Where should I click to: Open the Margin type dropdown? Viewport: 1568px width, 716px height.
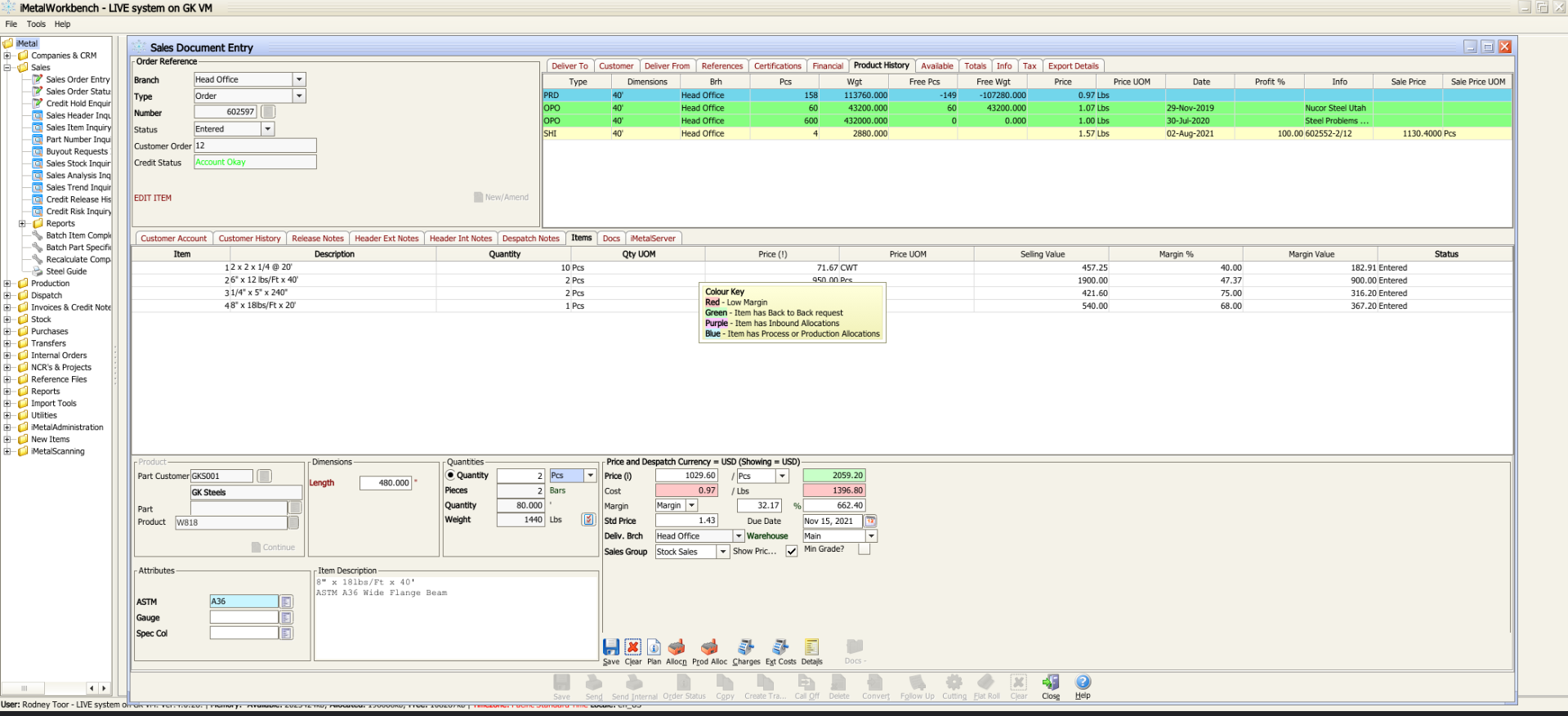pos(691,506)
